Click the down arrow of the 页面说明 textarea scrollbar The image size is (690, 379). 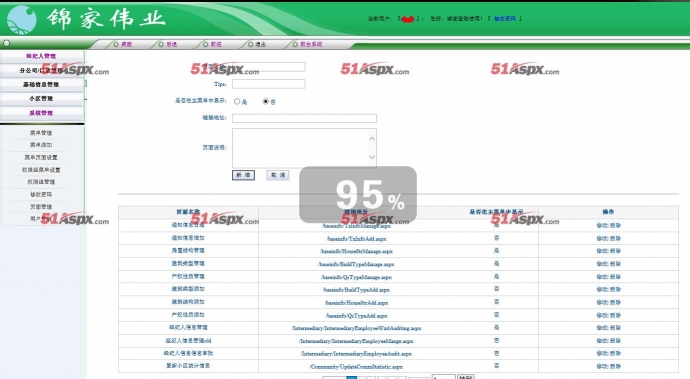(x=372, y=157)
